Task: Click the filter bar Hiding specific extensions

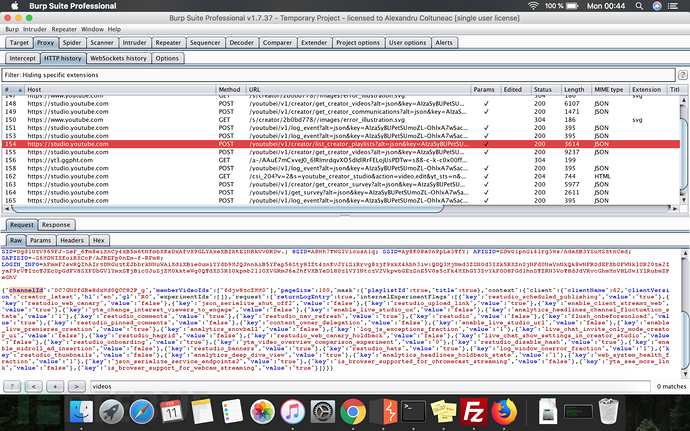Action: pos(338,75)
